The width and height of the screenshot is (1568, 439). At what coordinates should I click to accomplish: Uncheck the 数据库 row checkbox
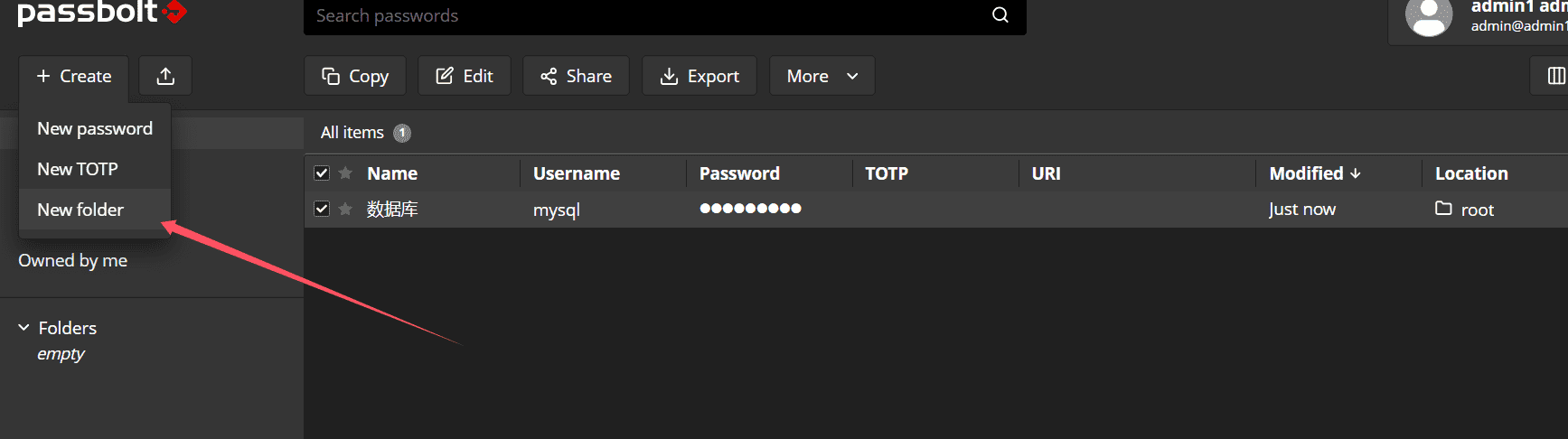pyautogui.click(x=322, y=209)
